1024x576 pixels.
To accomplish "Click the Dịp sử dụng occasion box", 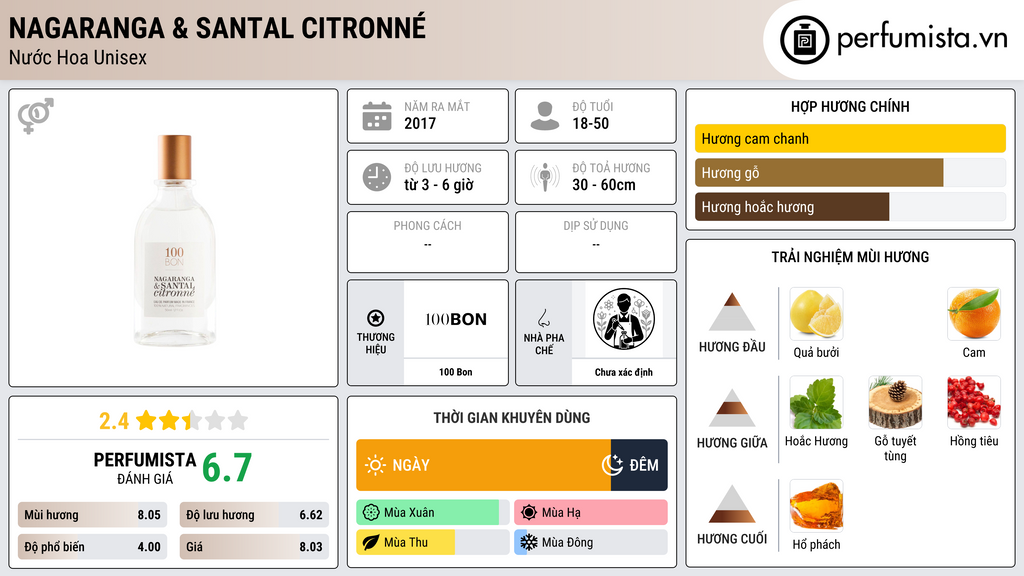I will pos(596,242).
